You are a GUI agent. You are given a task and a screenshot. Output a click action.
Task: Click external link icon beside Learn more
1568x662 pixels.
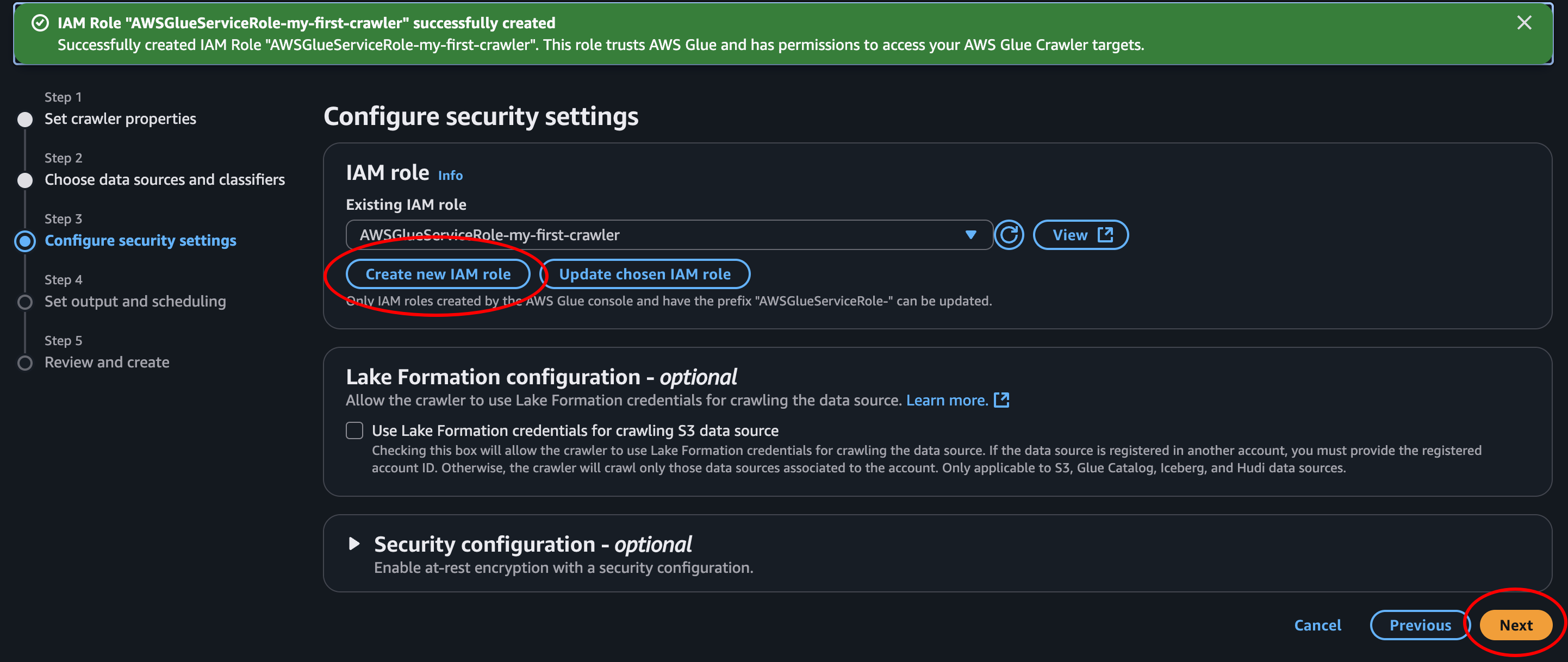1001,400
